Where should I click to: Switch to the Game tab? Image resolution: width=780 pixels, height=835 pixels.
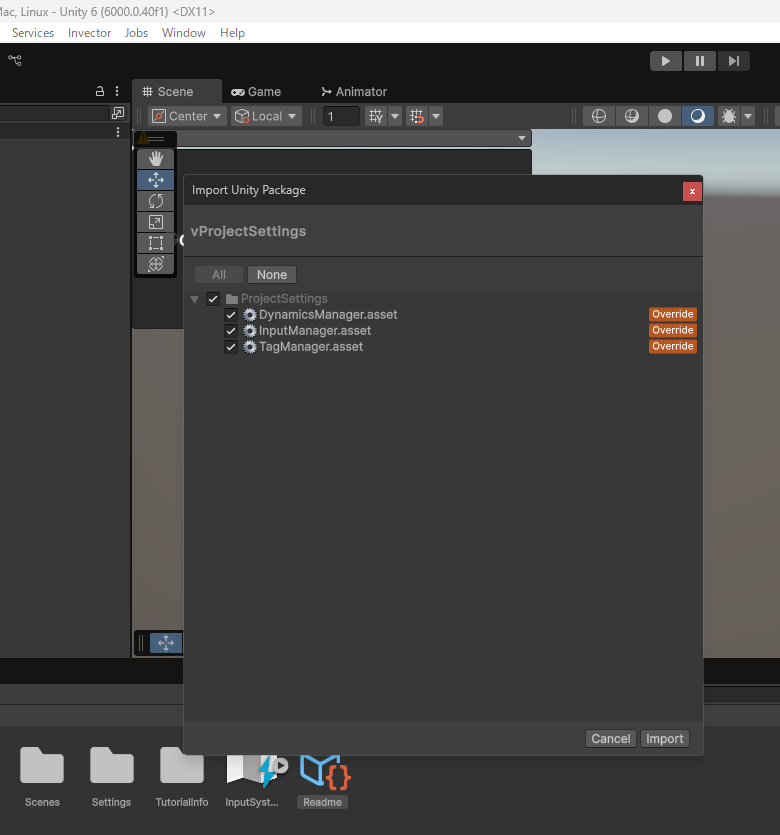256,92
